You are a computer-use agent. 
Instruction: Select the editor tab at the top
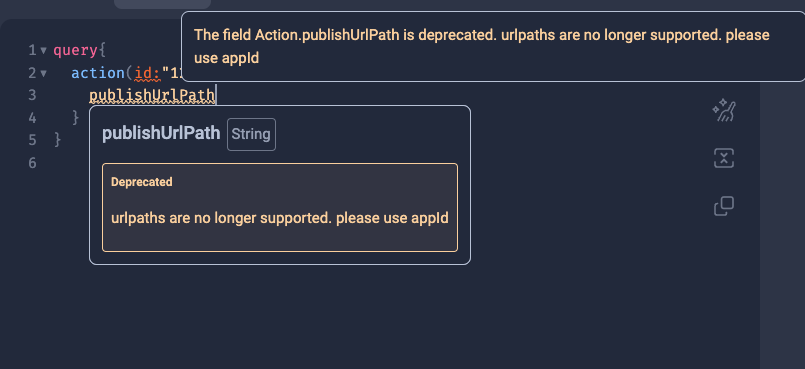pos(162,4)
